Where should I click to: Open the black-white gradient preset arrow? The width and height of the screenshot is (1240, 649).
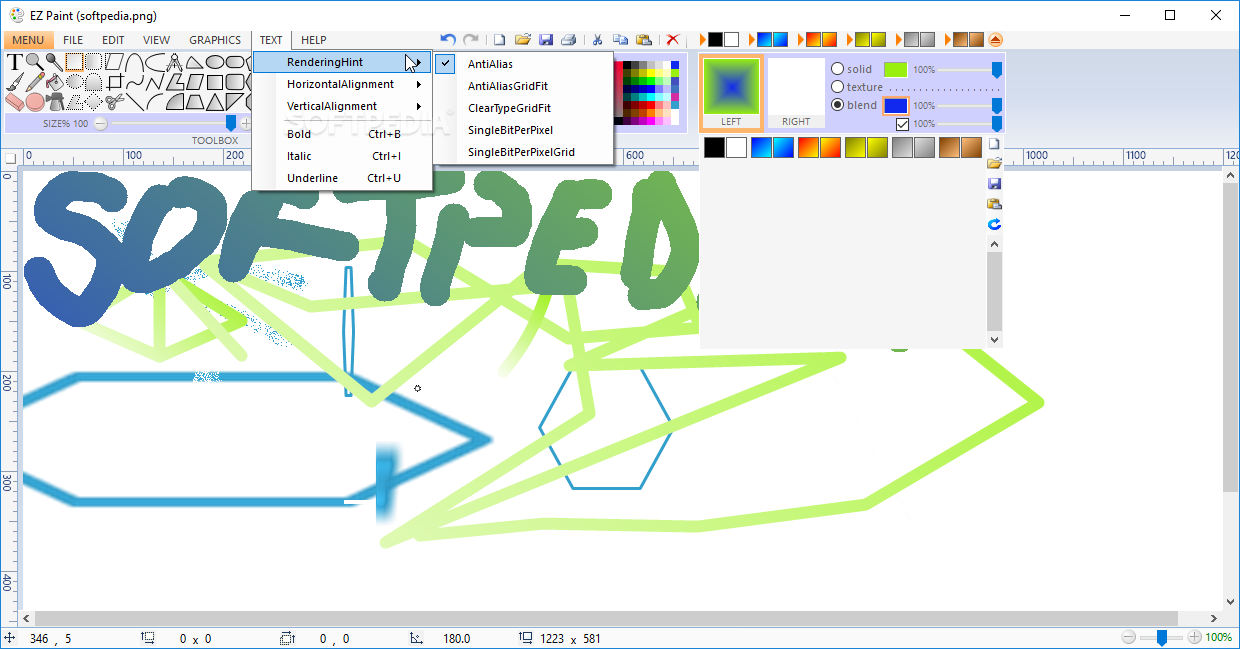[x=702, y=39]
